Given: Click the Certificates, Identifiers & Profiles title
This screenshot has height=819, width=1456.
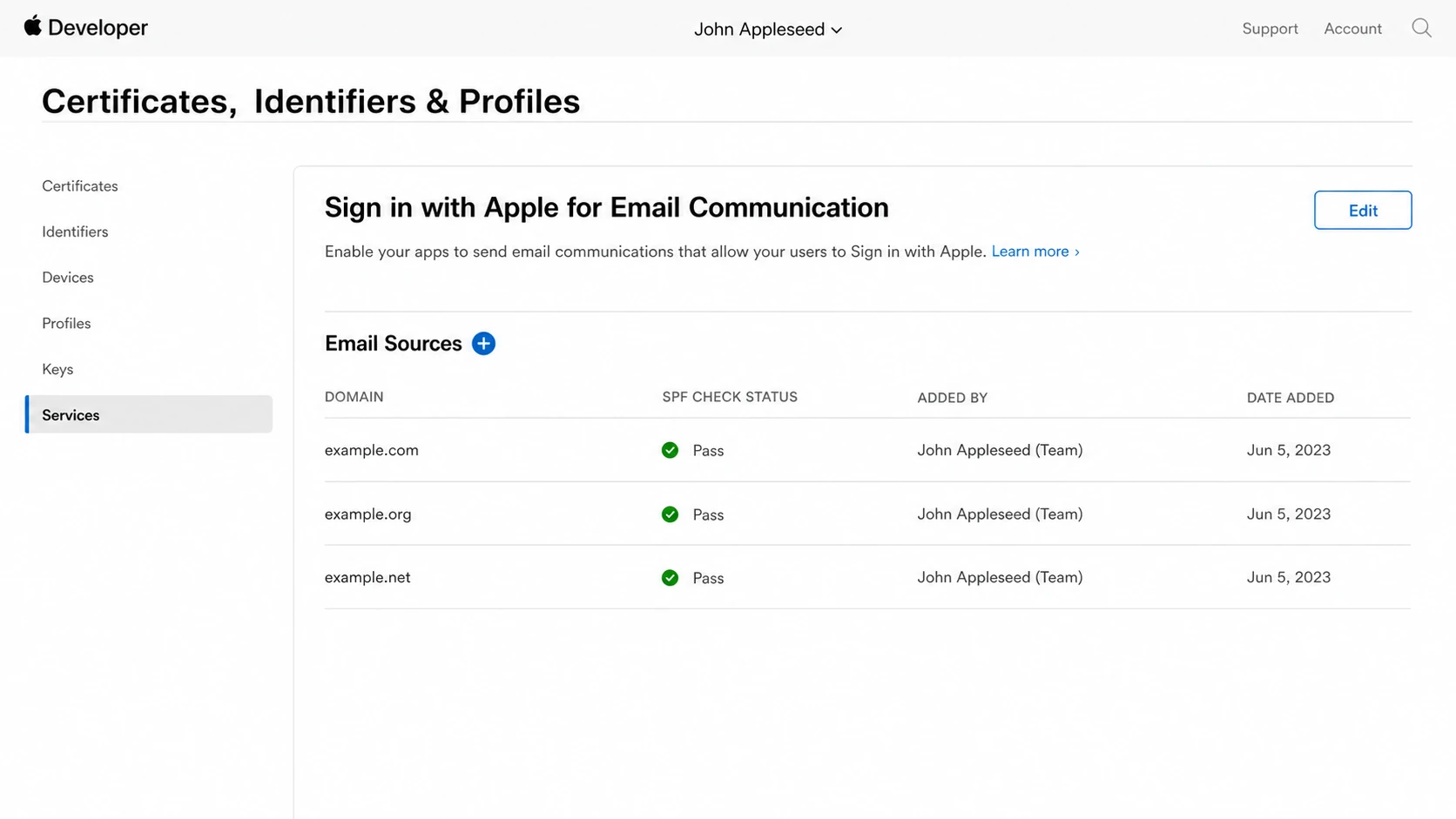Looking at the screenshot, I should coord(311,102).
